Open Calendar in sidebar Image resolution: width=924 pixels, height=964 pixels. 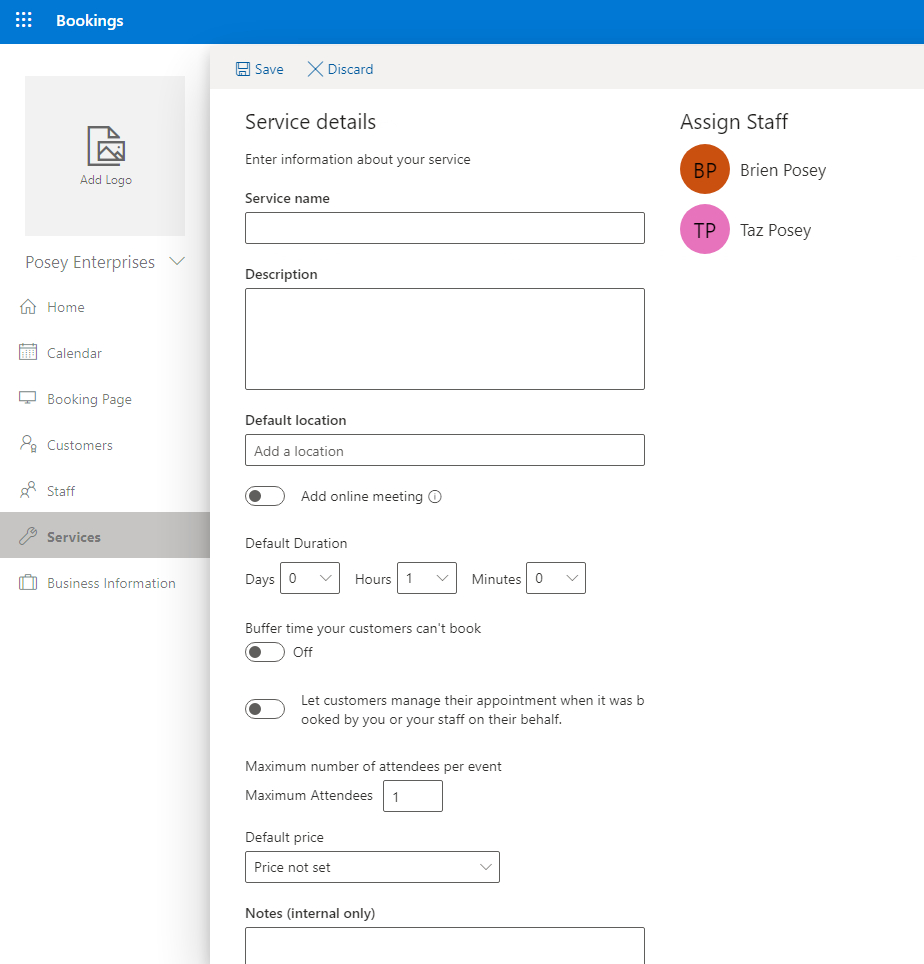coord(105,353)
